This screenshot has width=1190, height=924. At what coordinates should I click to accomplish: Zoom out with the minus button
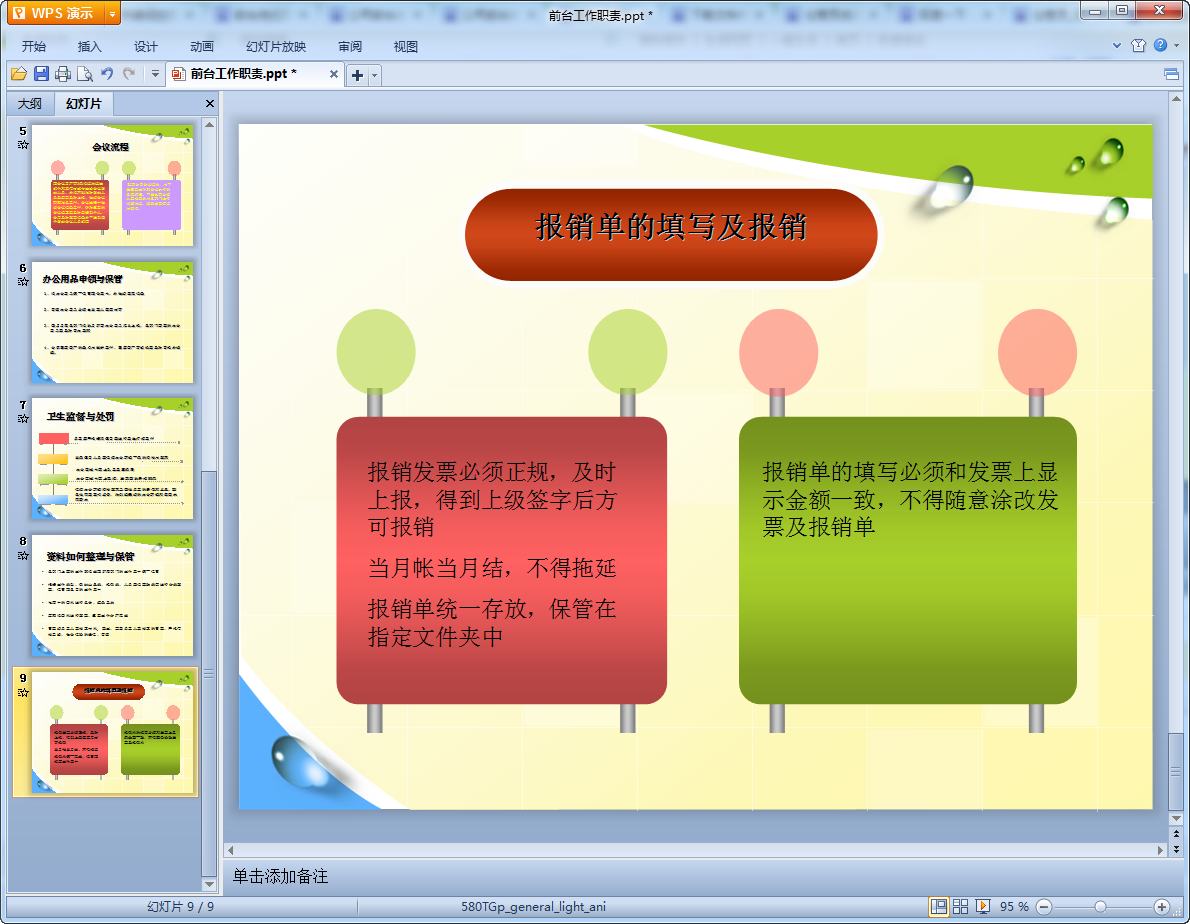(1044, 907)
